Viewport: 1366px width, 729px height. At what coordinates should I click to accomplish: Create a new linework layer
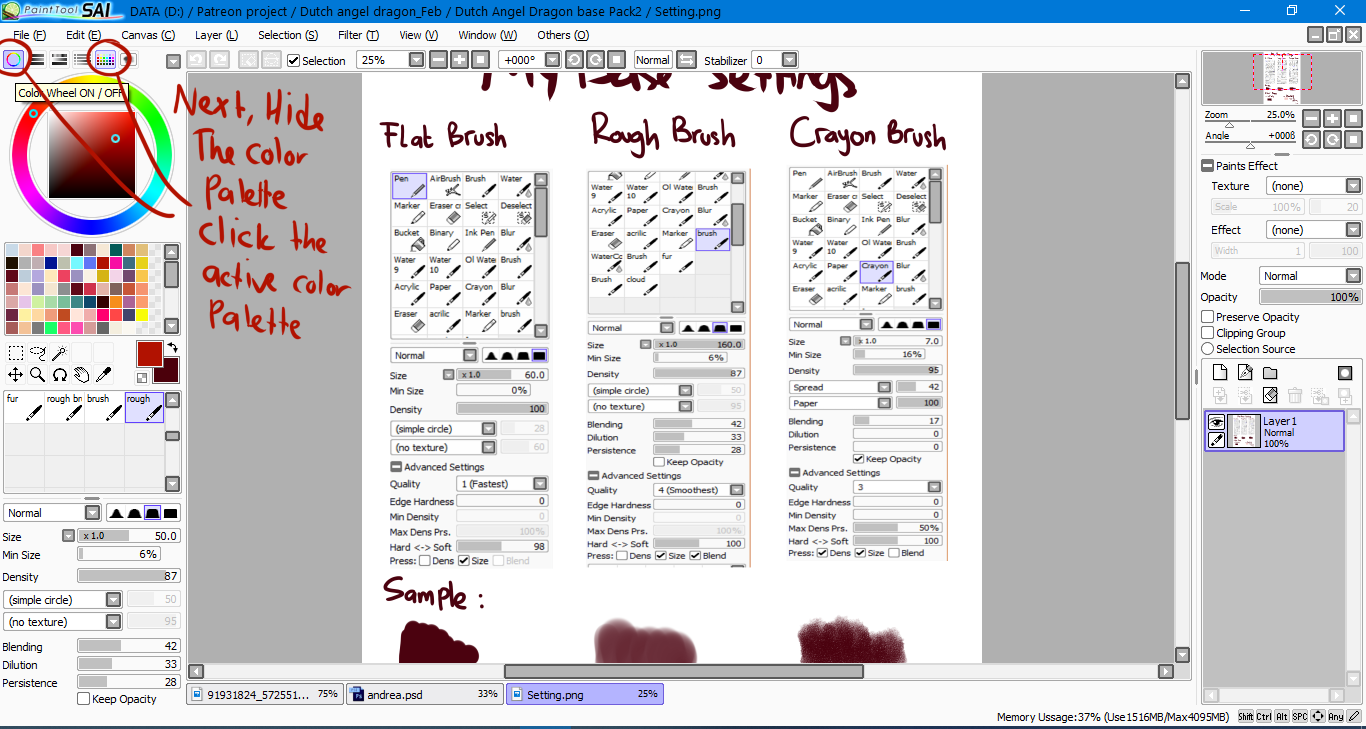pos(1245,373)
